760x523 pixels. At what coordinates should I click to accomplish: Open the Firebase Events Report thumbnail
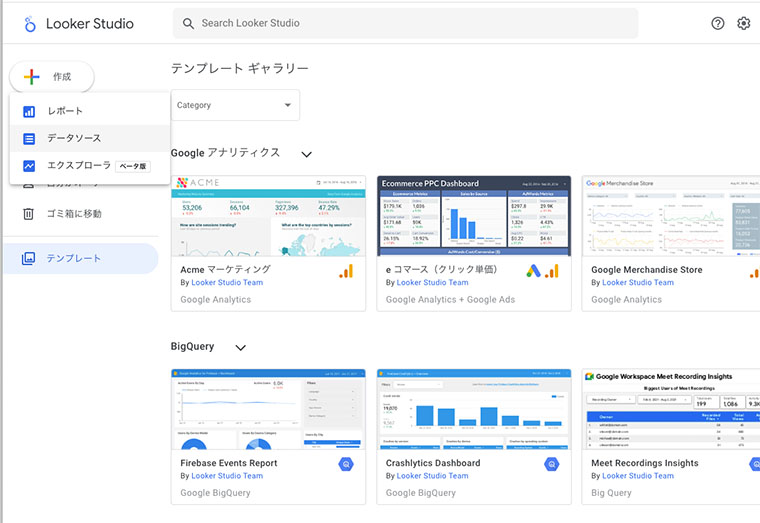coord(269,410)
